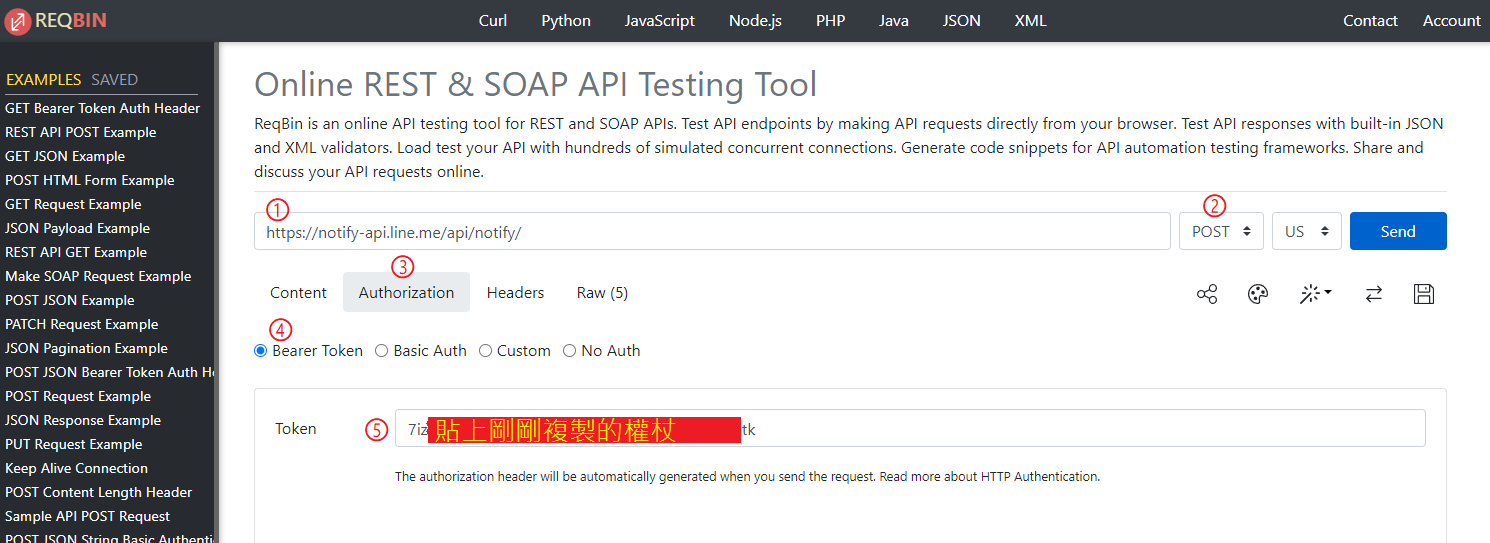
Task: Switch to the Headers tab
Action: 515,292
